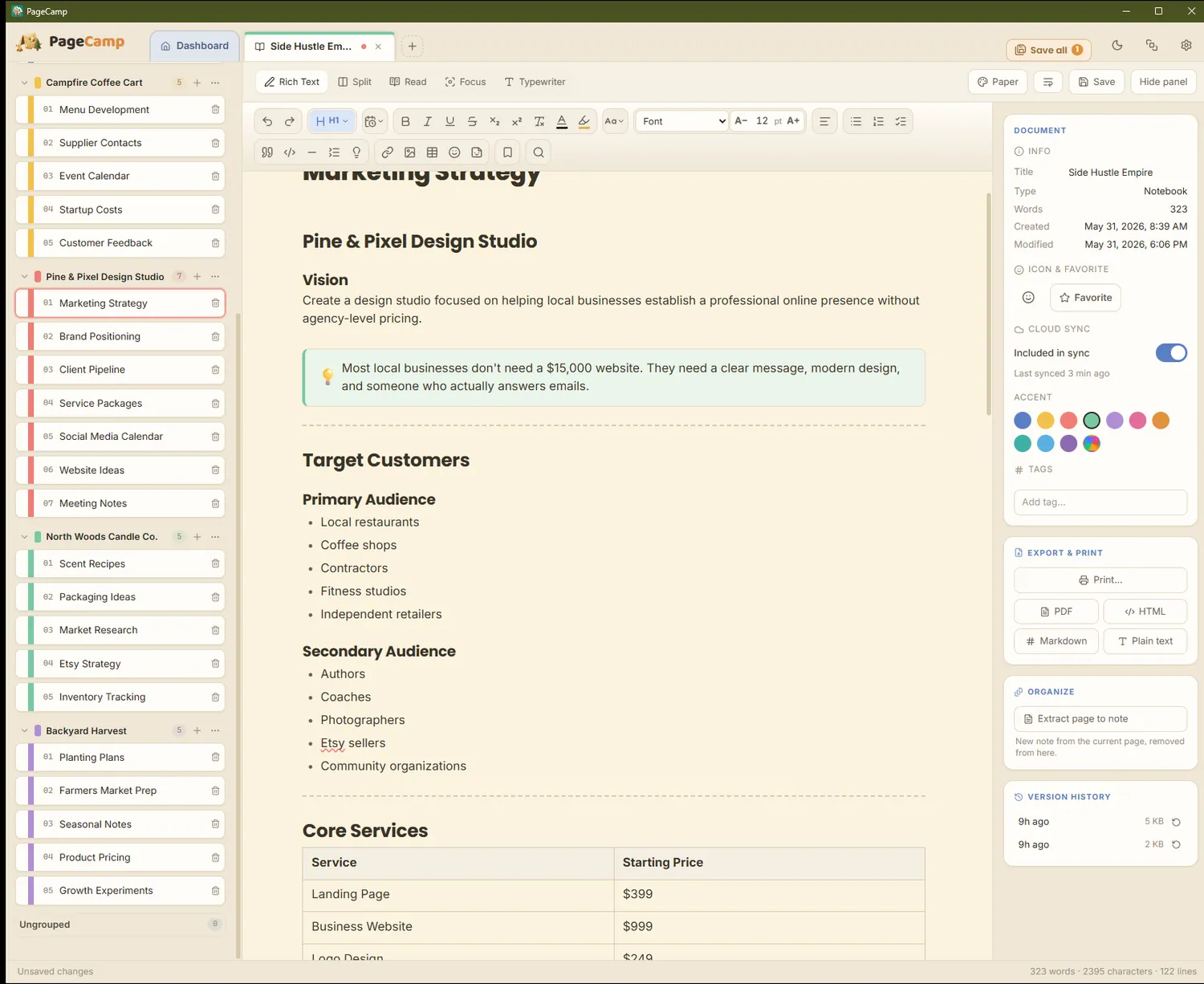The image size is (1204, 984).
Task: Switch to Read view
Action: pos(408,82)
